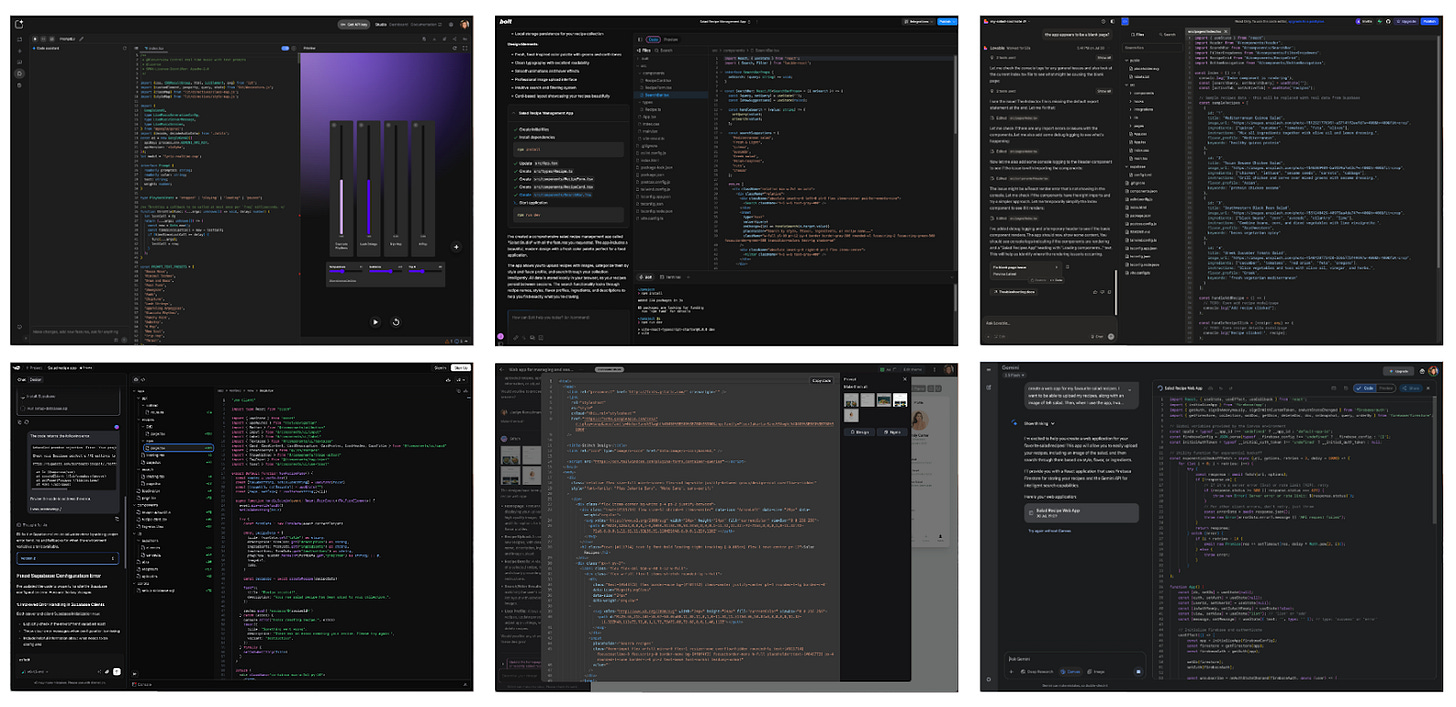1456x707 pixels.
Task: Click the AI Studio logo icon
Action: coord(19,24)
